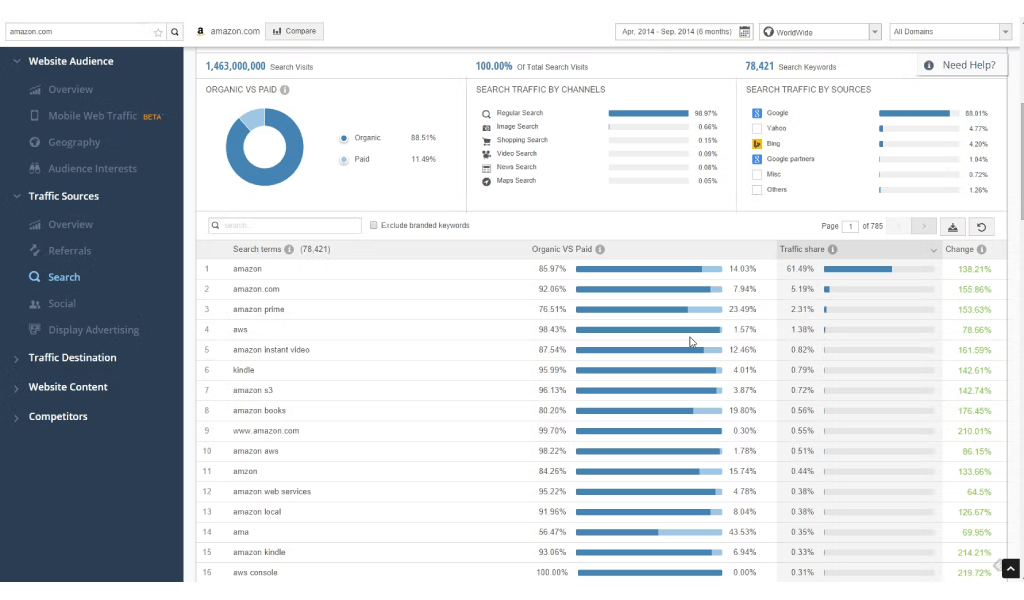This screenshot has width=1024, height=600.
Task: Click the Google source icon
Action: click(757, 113)
